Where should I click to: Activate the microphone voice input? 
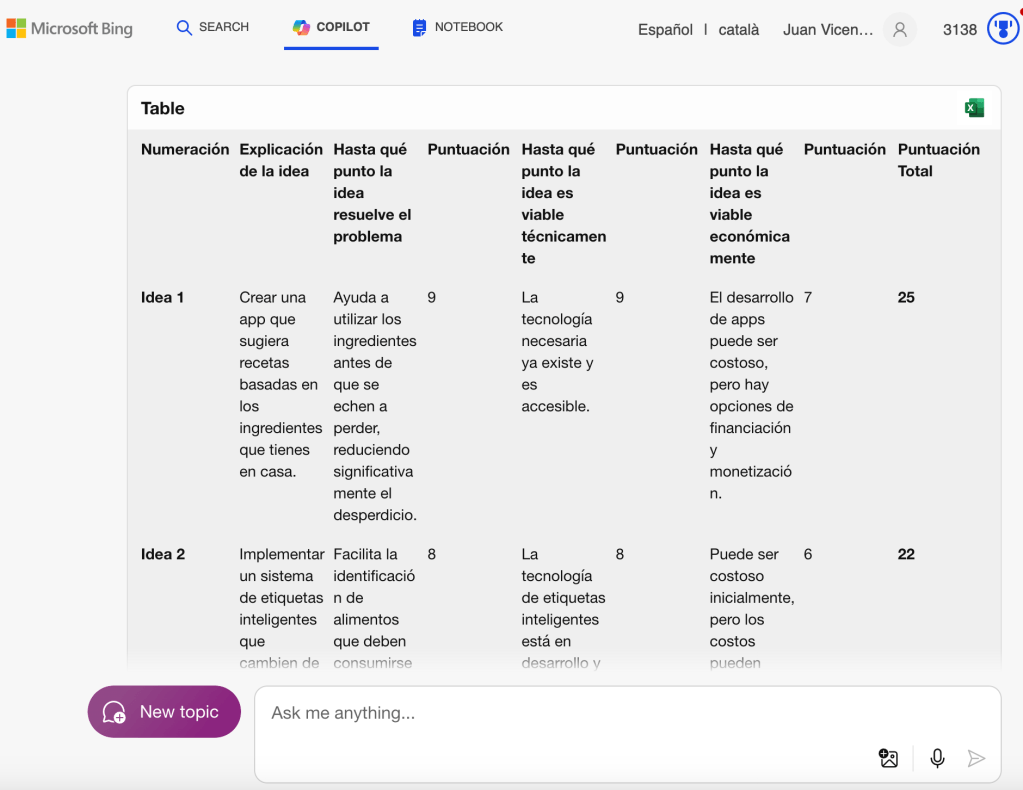pyautogui.click(x=937, y=758)
